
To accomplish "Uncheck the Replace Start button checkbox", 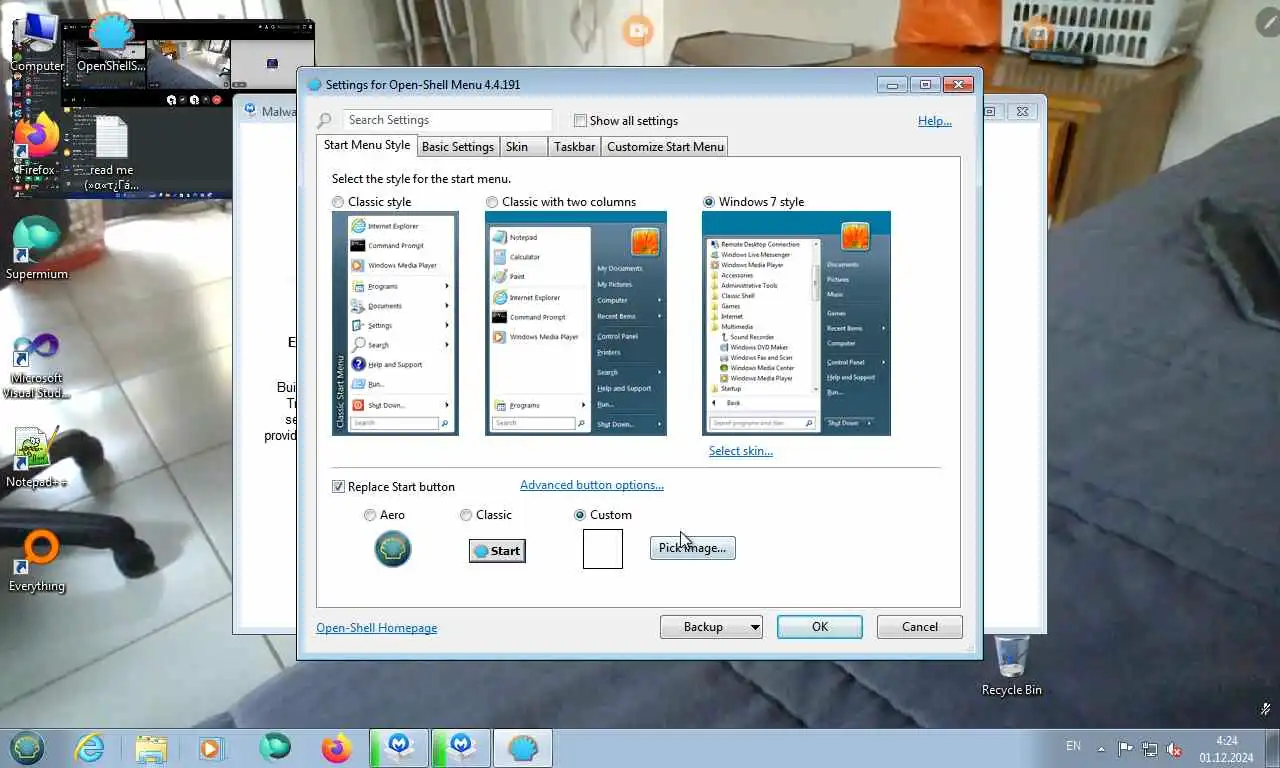I will (338, 487).
